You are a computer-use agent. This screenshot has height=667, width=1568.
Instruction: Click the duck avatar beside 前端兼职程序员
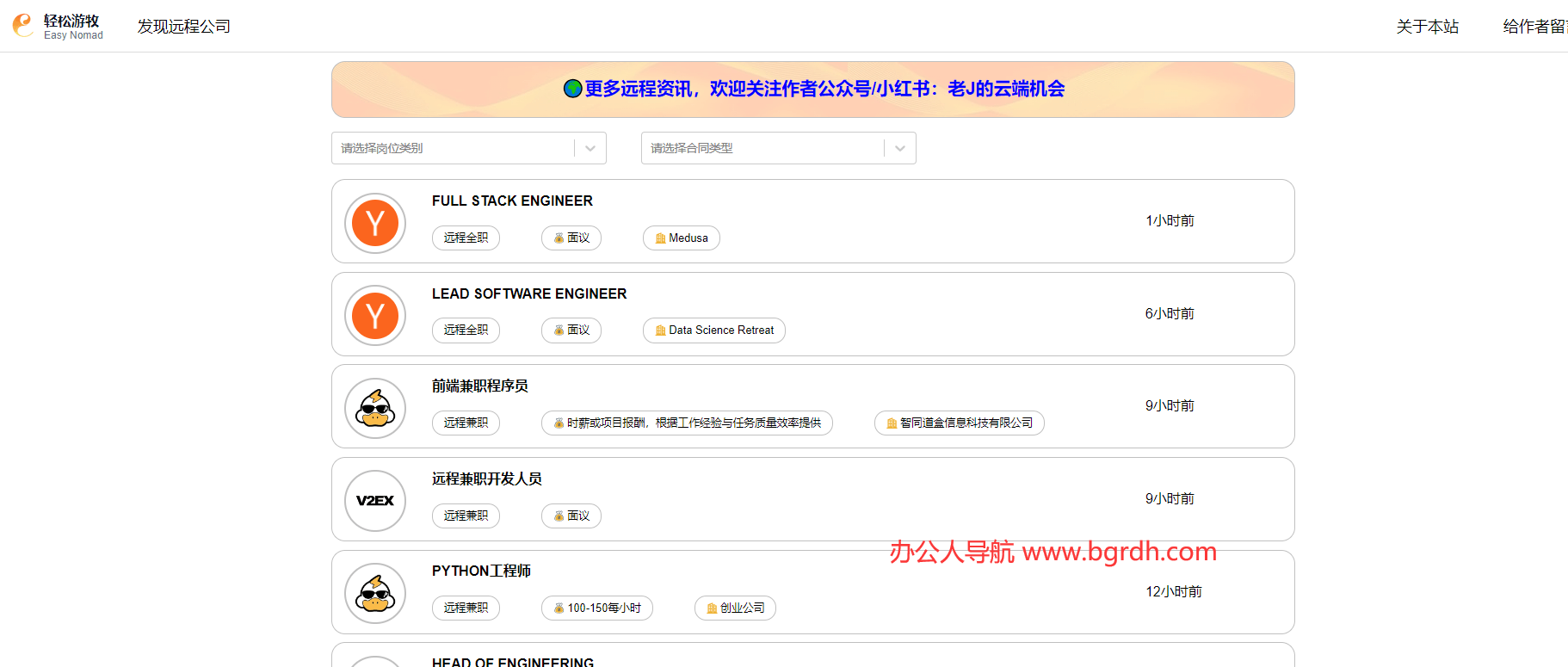[x=375, y=408]
